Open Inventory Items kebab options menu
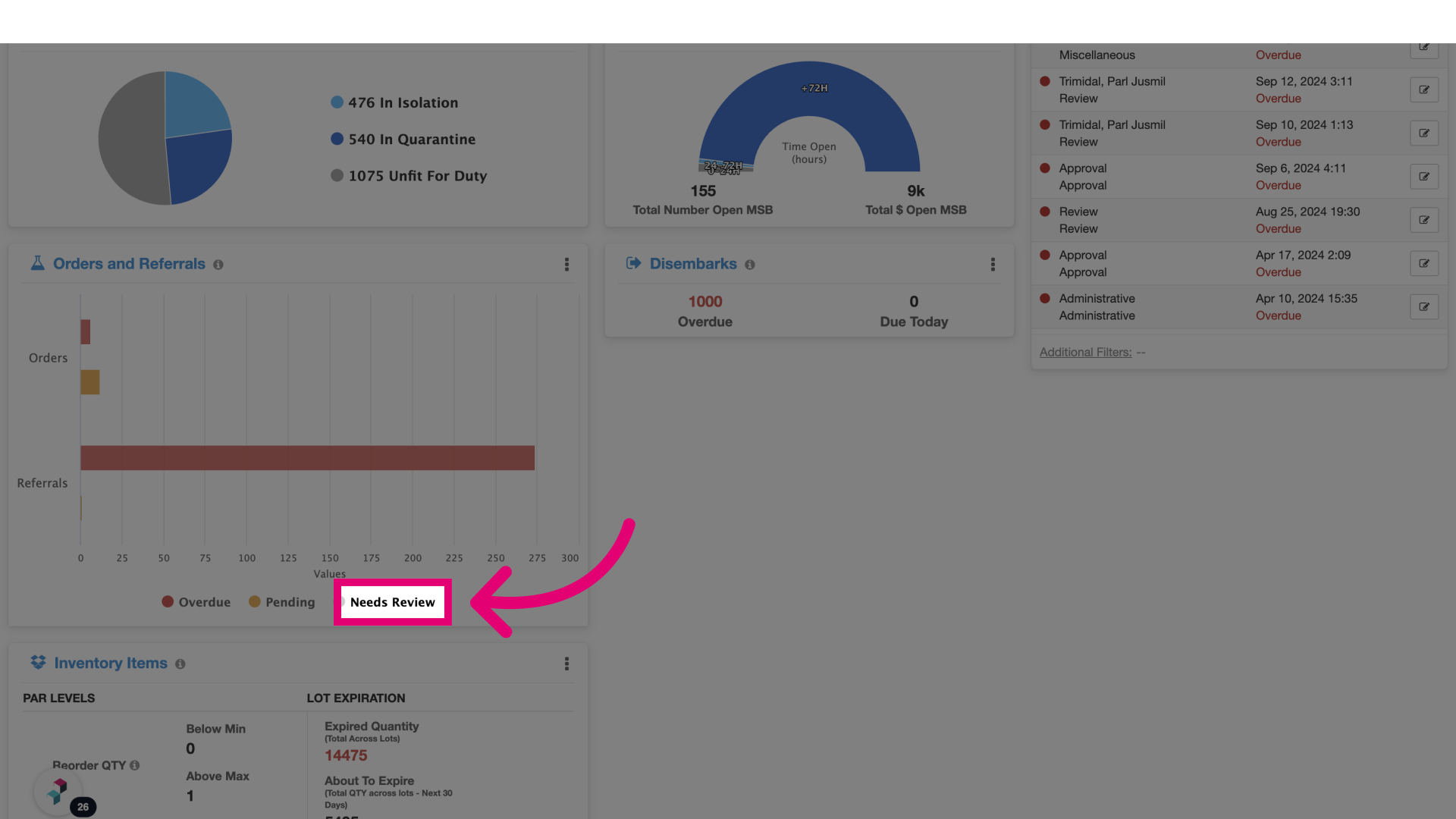This screenshot has height=819, width=1456. tap(566, 664)
